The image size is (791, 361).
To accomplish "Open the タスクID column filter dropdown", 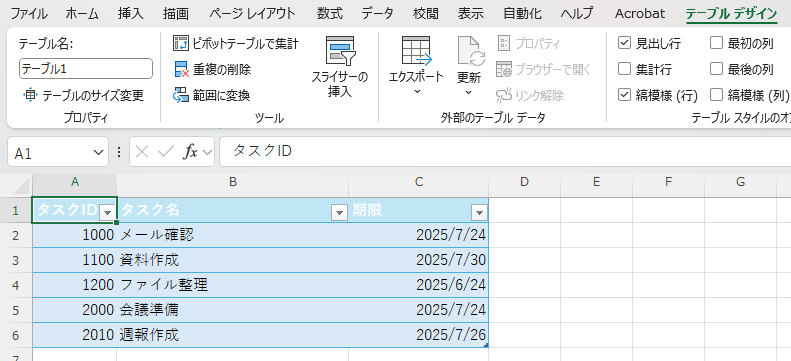I will coord(107,213).
